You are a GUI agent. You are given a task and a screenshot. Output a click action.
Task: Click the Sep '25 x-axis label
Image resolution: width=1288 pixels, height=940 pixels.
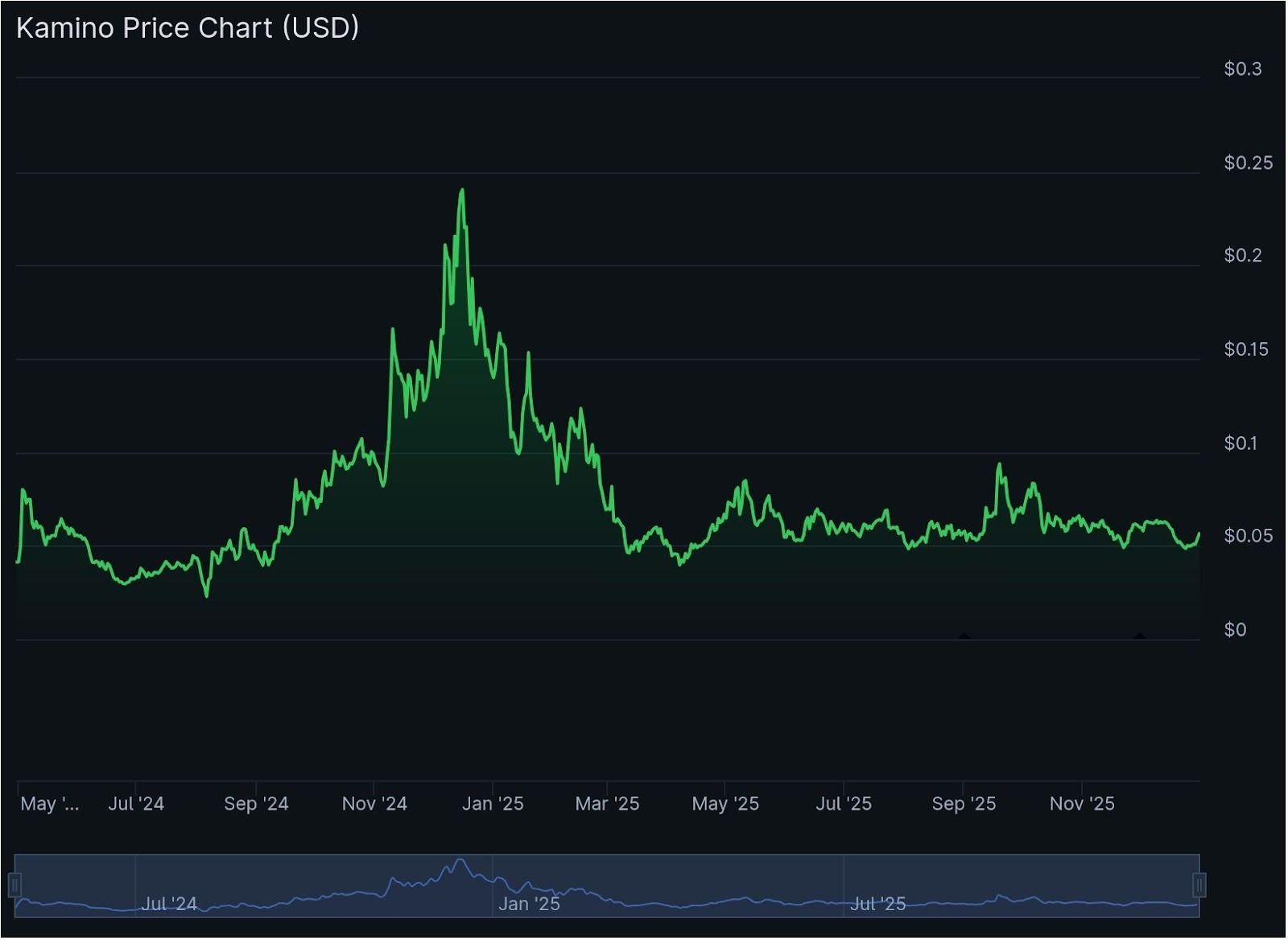coord(964,804)
